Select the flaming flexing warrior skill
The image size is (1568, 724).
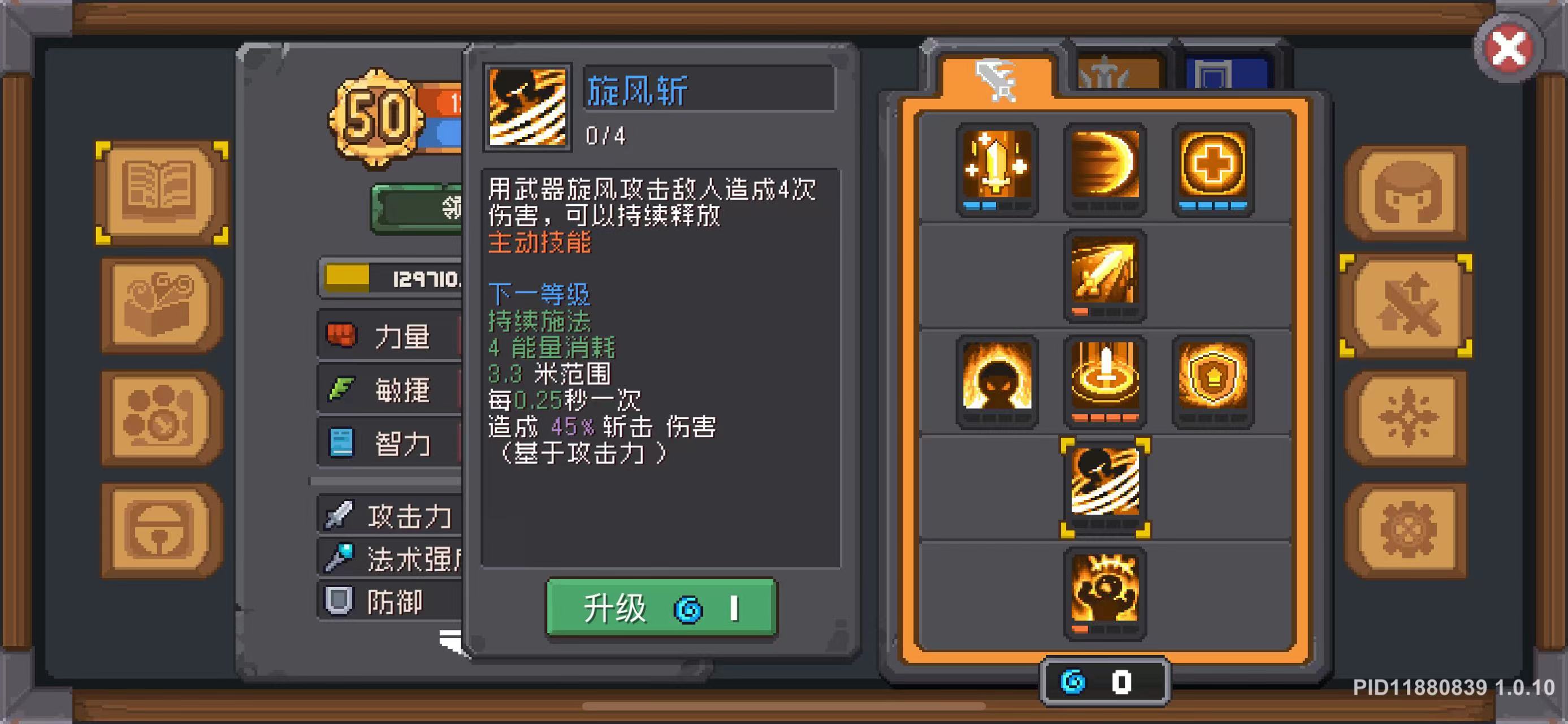(x=1105, y=593)
